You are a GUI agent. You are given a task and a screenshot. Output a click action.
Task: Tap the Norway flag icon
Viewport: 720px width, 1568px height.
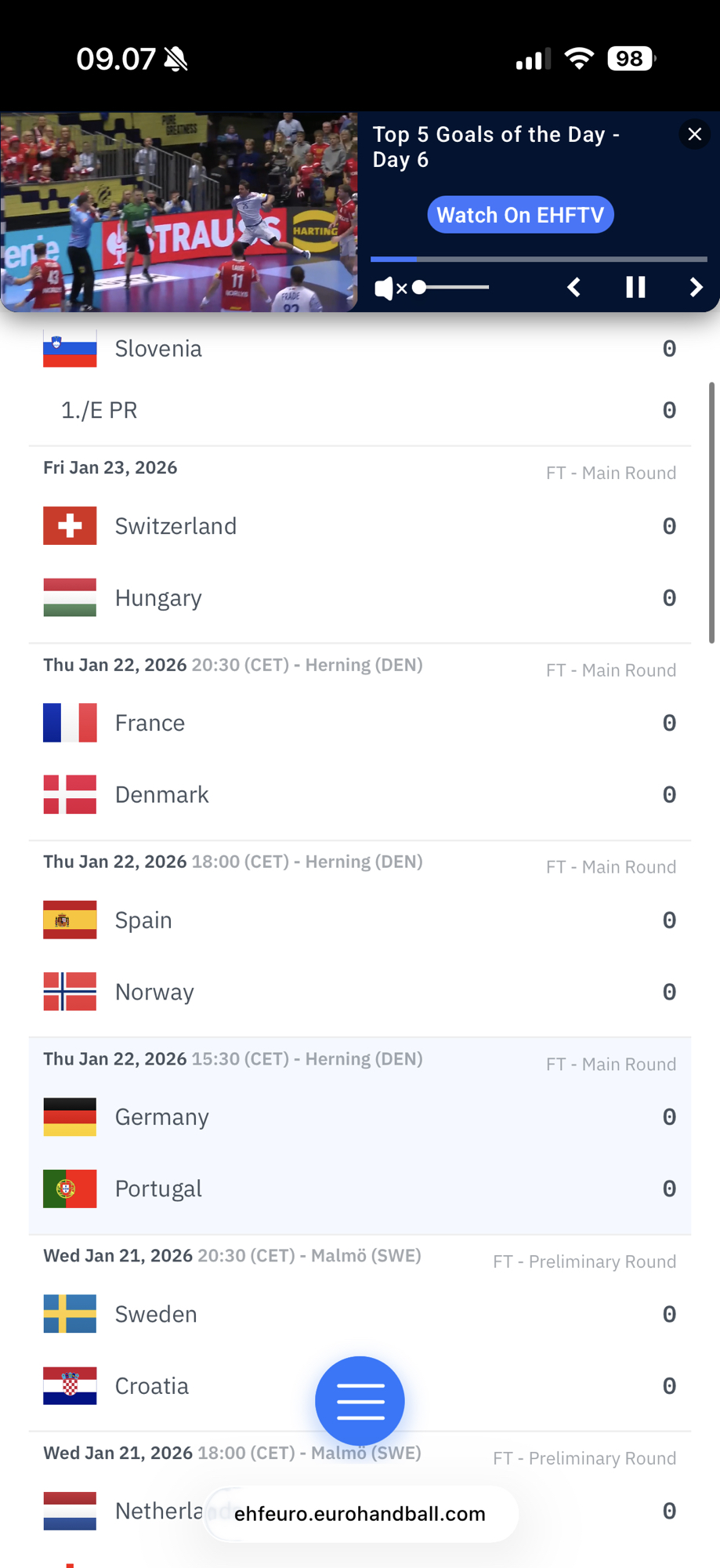[70, 992]
